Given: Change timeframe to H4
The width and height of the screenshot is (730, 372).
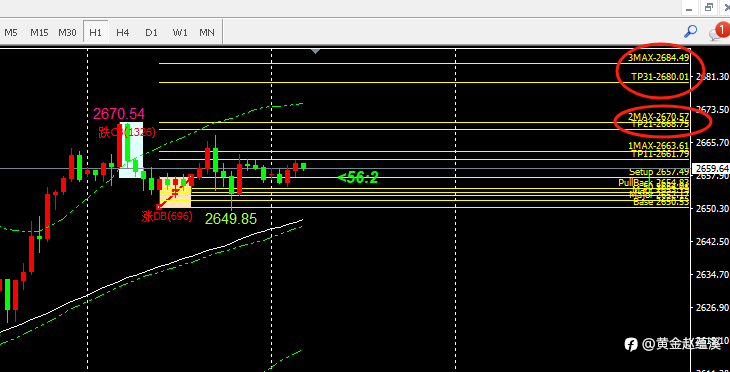Looking at the screenshot, I should click(122, 32).
